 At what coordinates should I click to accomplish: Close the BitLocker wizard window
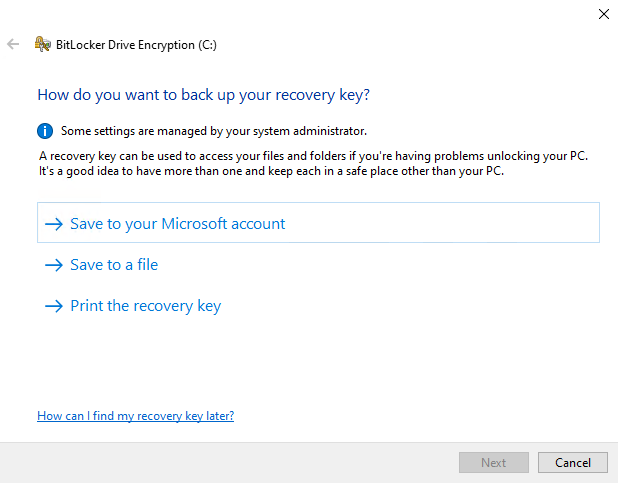click(x=603, y=14)
